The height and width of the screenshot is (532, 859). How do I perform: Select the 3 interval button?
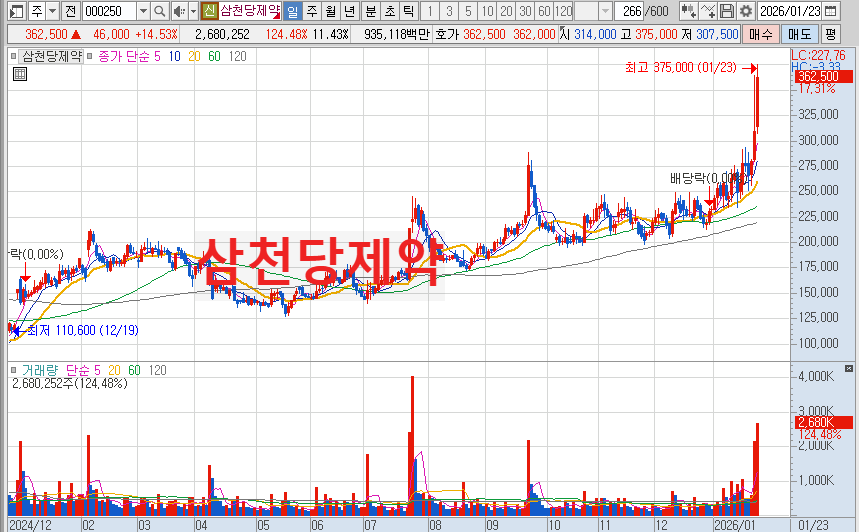[449, 11]
